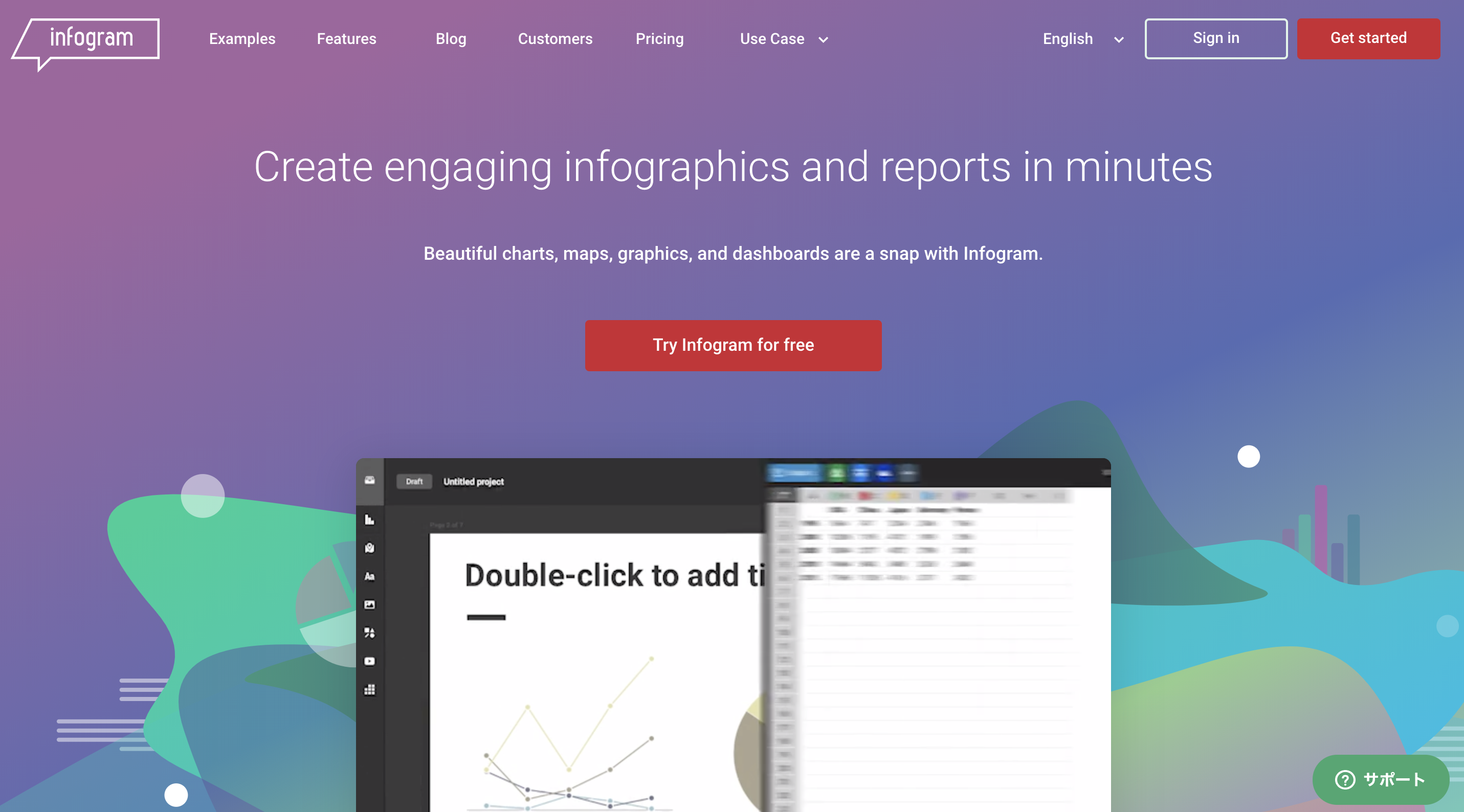Click the Examples navigation link

242,39
